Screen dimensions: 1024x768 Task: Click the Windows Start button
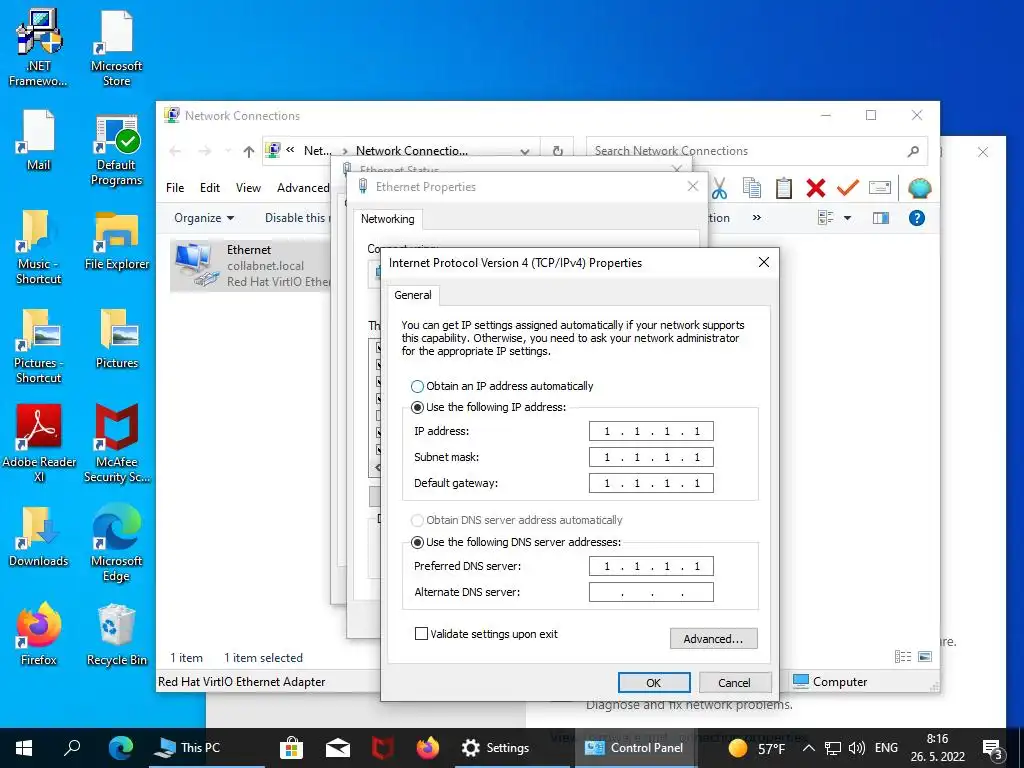pyautogui.click(x=24, y=748)
